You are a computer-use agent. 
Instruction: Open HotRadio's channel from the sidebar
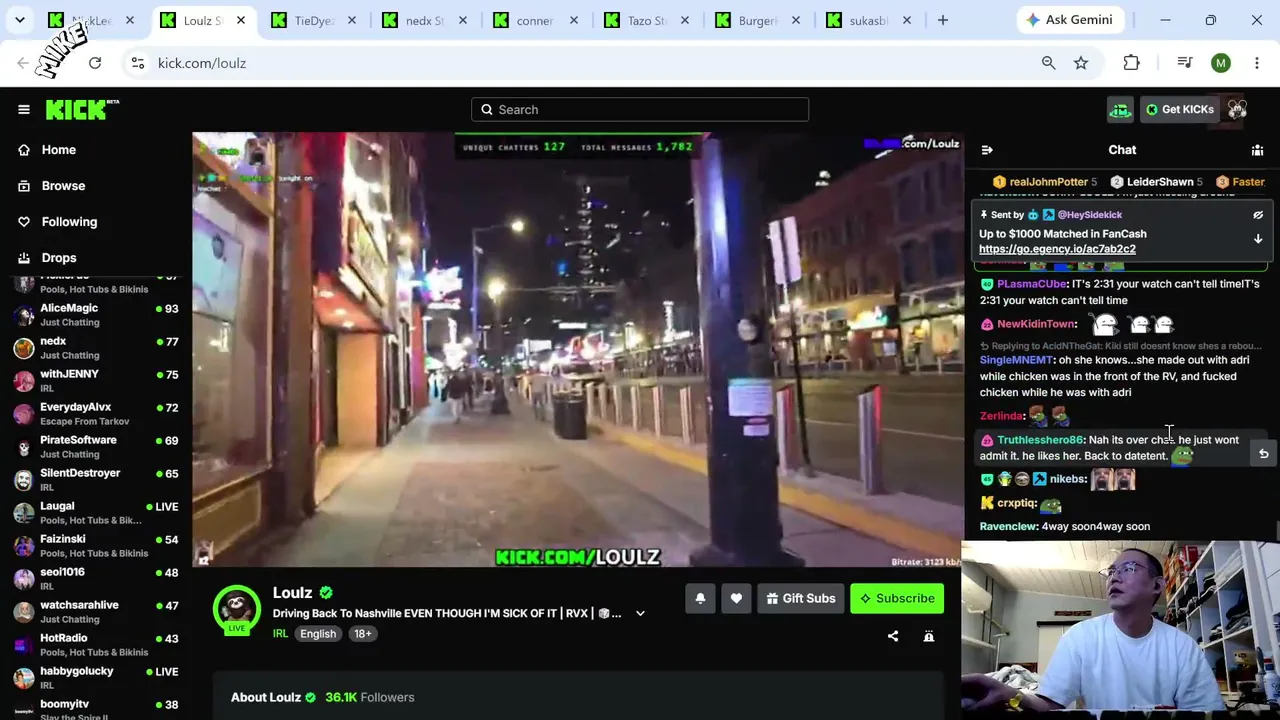(x=96, y=645)
